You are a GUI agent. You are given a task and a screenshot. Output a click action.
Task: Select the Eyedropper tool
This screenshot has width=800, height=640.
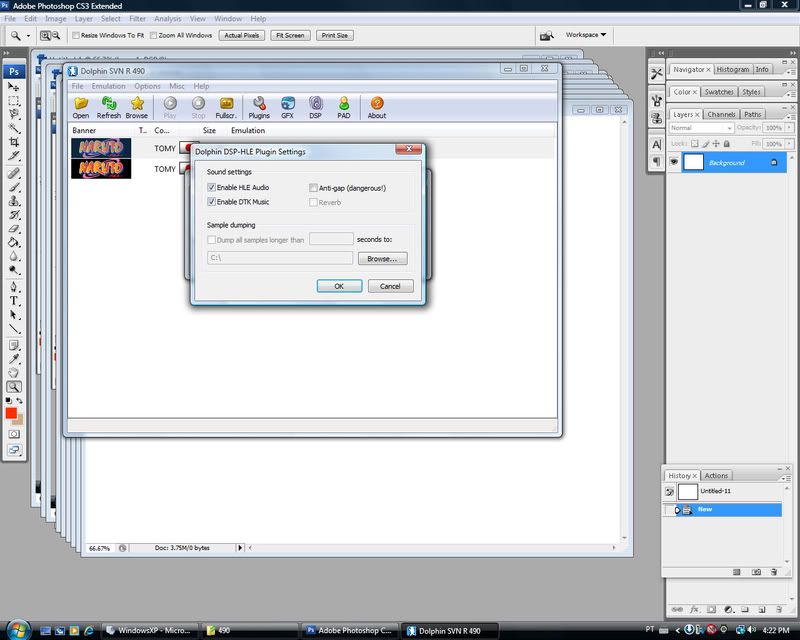13,359
